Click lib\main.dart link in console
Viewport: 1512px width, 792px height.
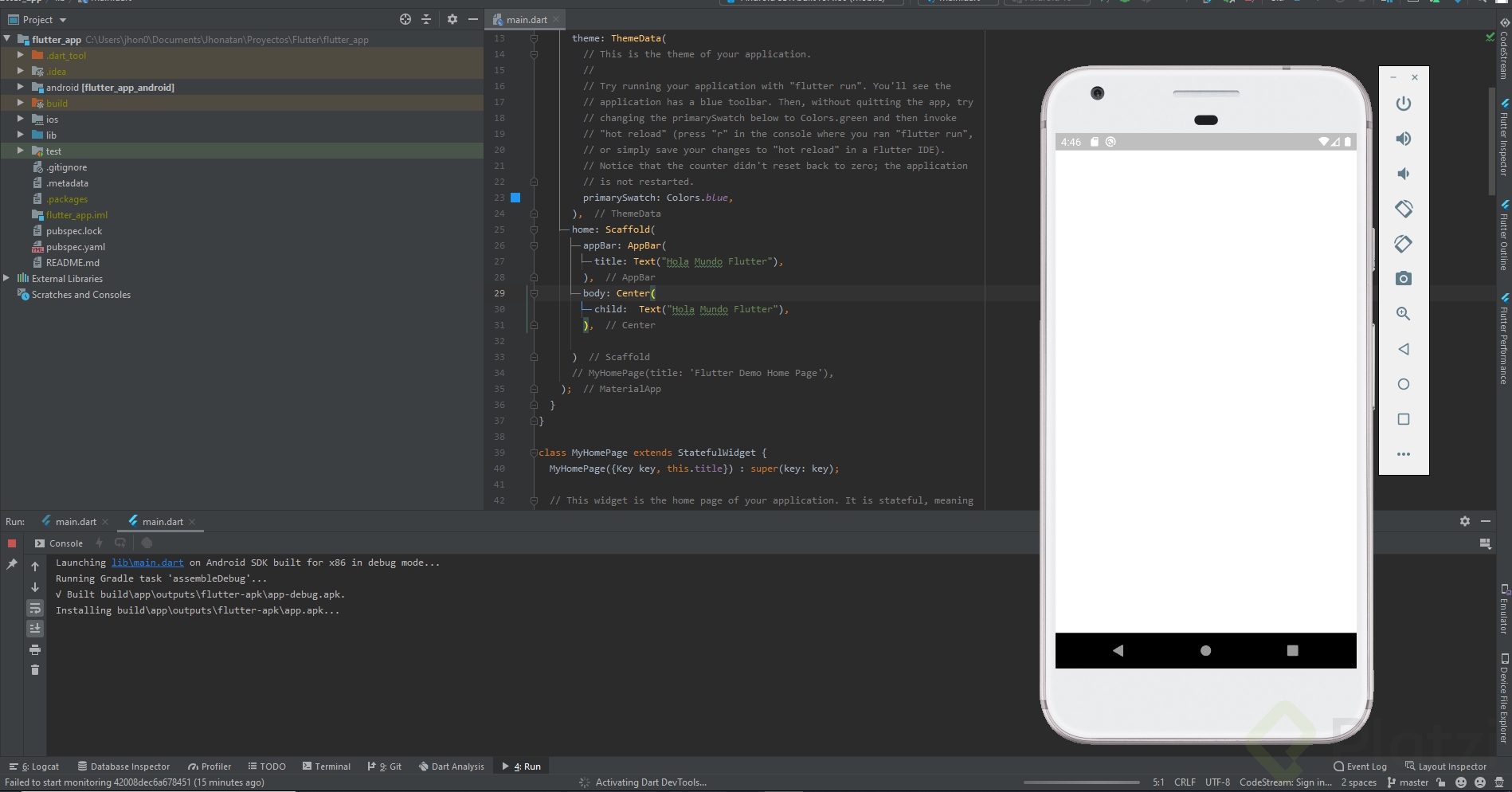click(147, 563)
